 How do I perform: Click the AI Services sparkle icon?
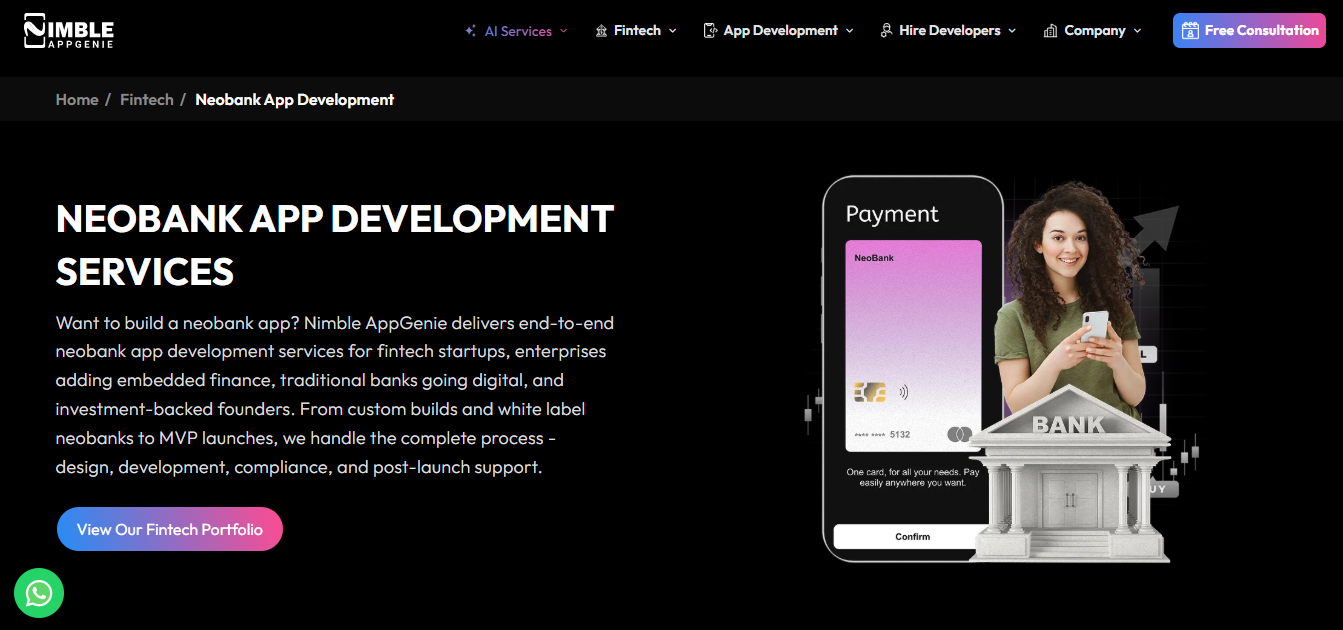point(470,31)
